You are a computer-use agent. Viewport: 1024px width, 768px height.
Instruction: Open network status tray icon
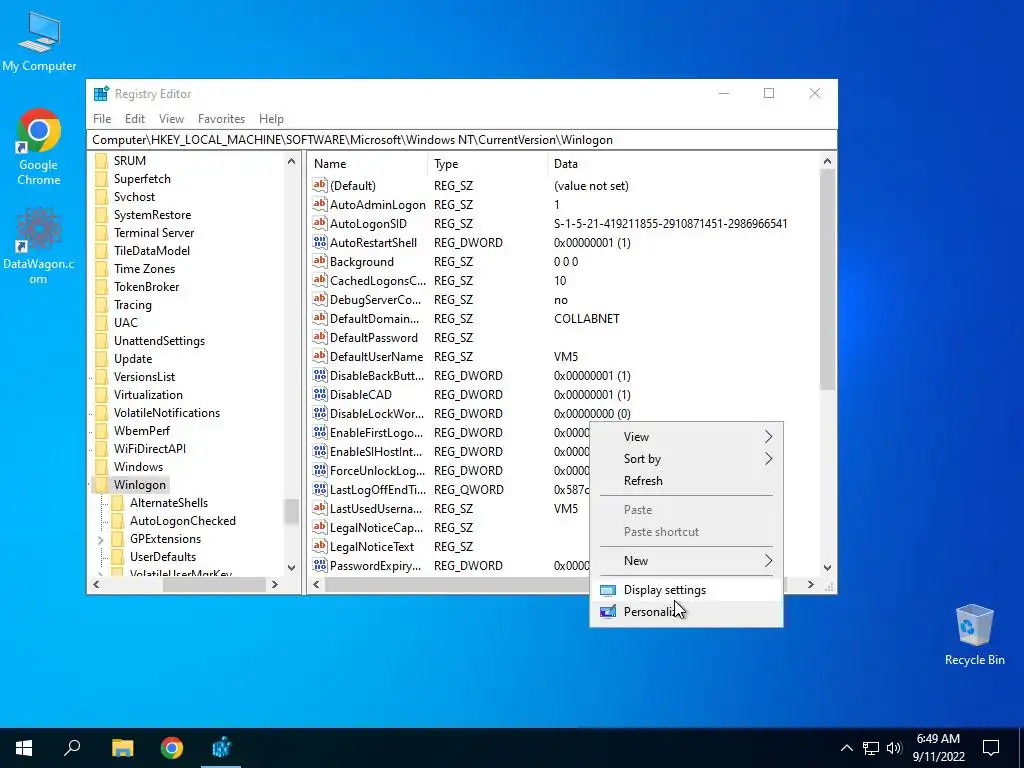871,748
